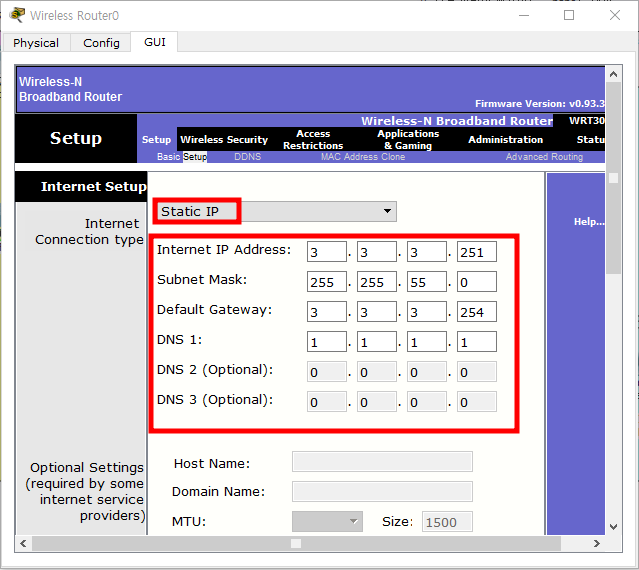Click the Host Name input field
This screenshot has height=570, width=639.
pos(382,462)
